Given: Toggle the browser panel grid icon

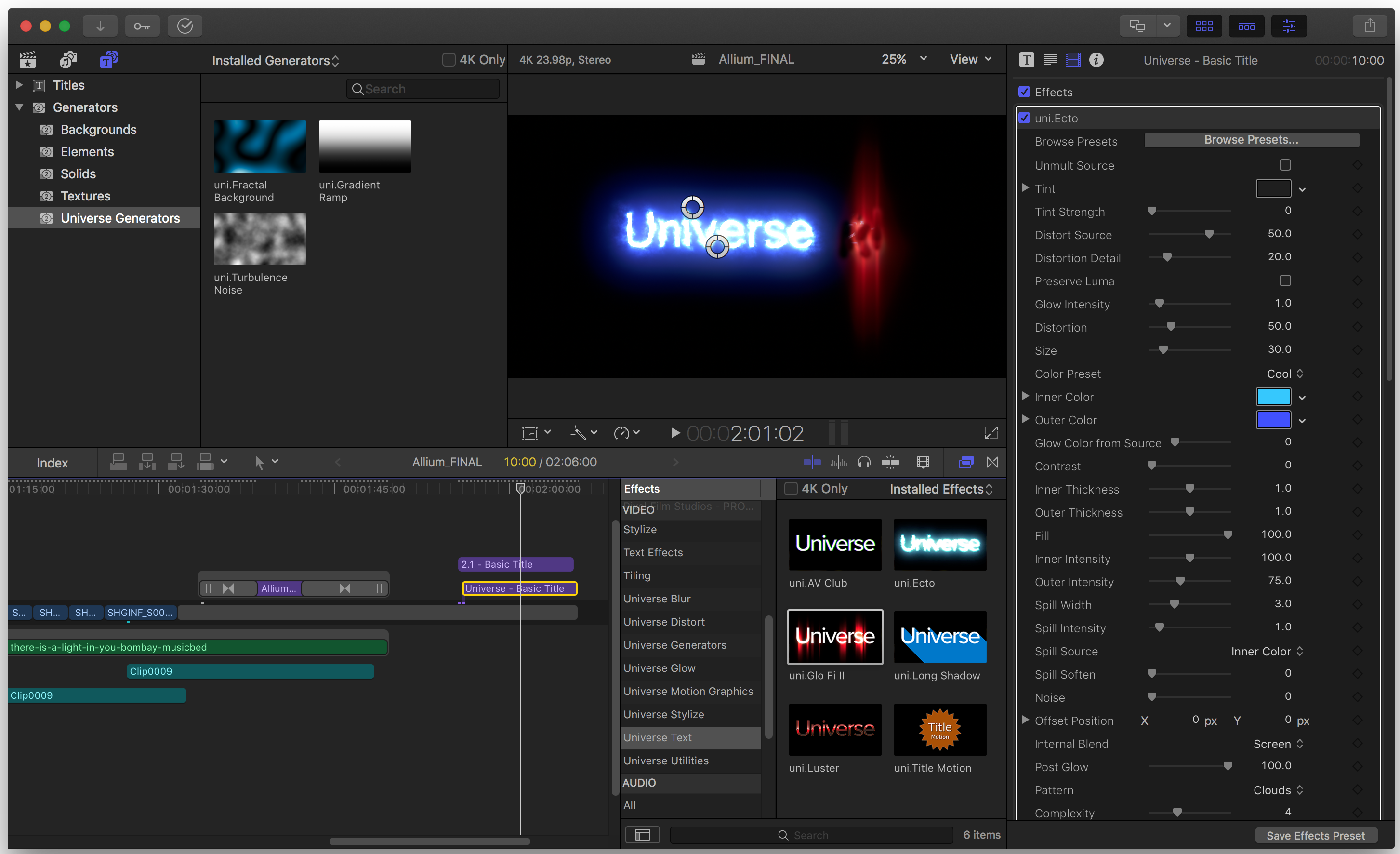Looking at the screenshot, I should (x=1203, y=26).
